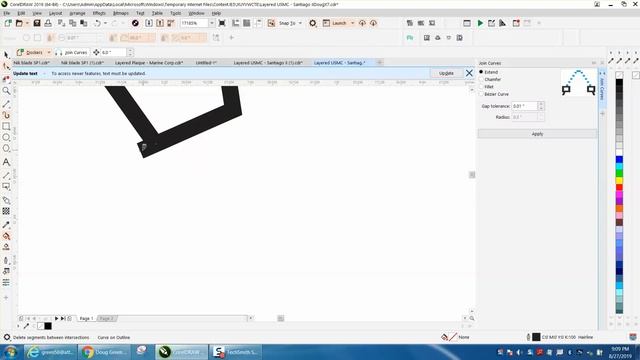Expand the Undo history dropdown arrow
The image size is (640, 360).
(105, 23)
